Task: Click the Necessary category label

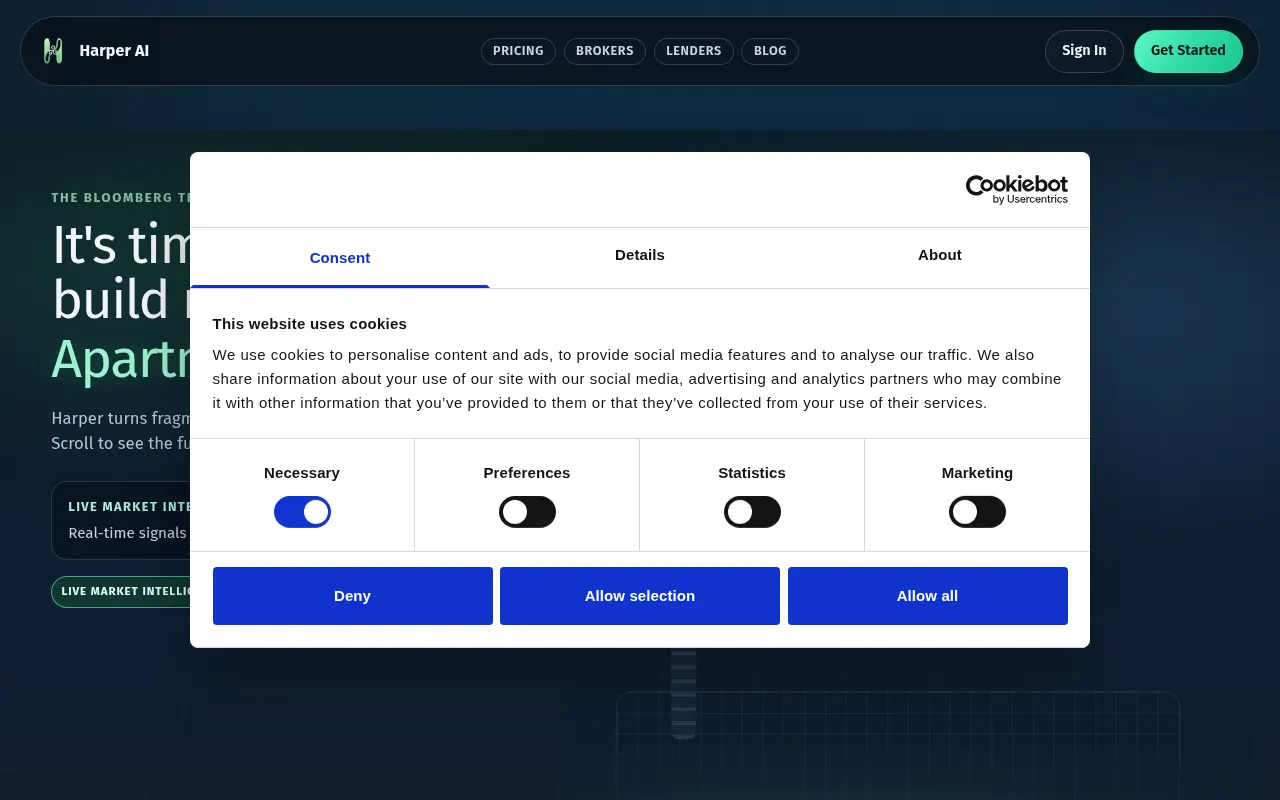Action: [x=302, y=473]
